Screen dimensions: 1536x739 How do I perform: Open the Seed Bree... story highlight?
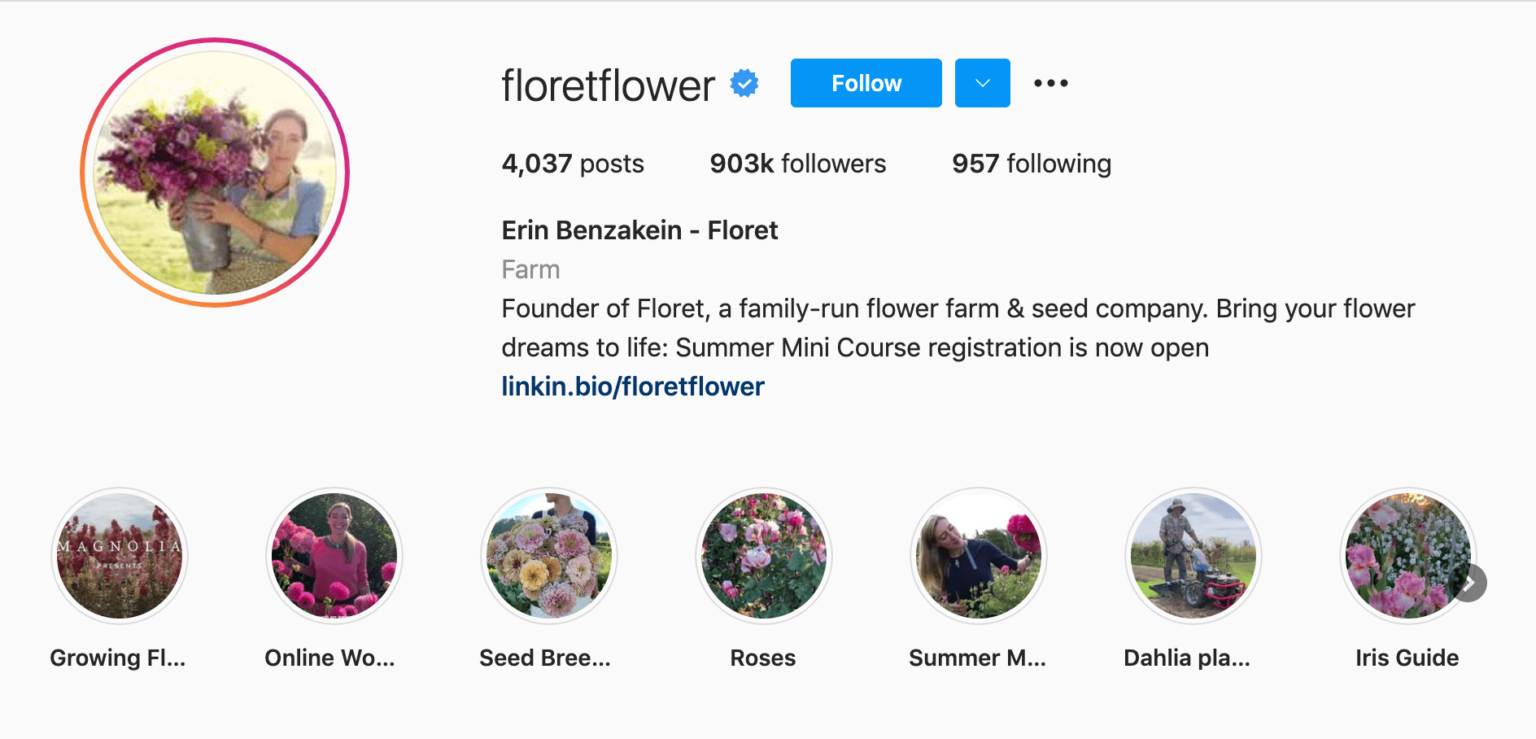tap(549, 556)
